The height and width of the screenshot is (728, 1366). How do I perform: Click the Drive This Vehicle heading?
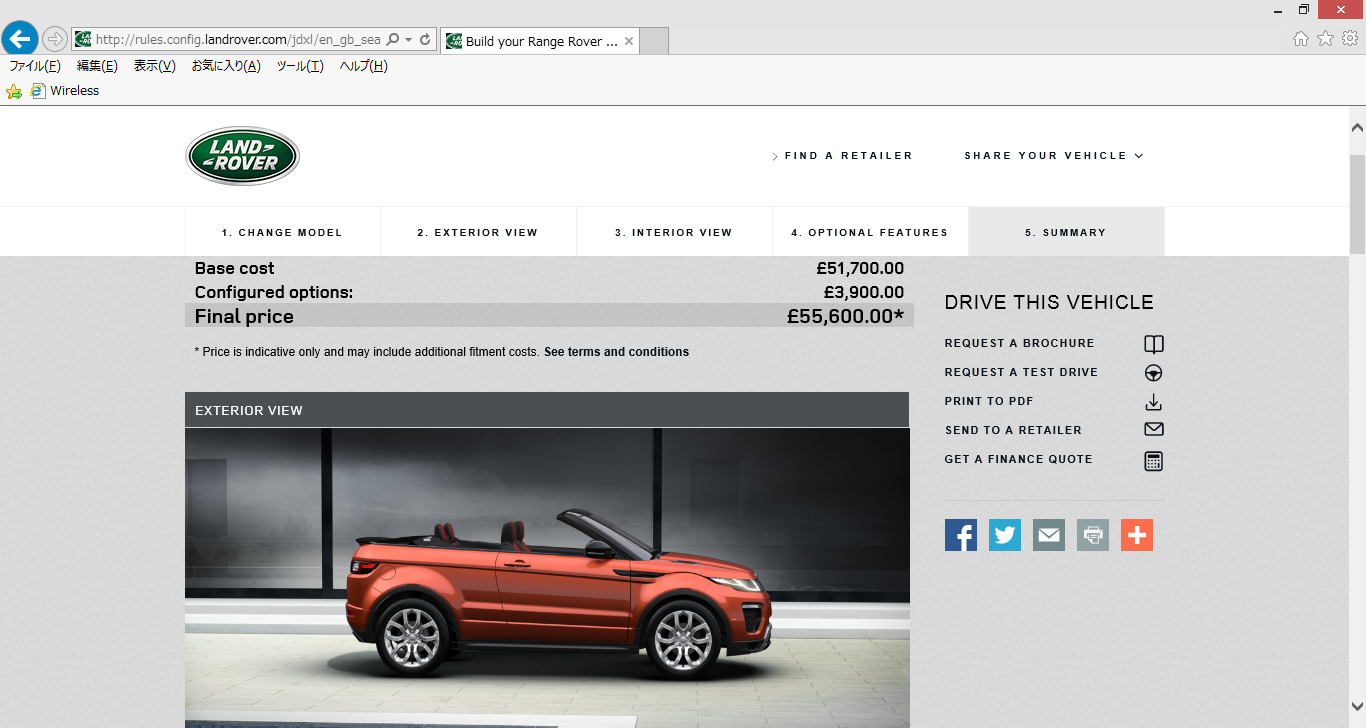(x=1049, y=302)
